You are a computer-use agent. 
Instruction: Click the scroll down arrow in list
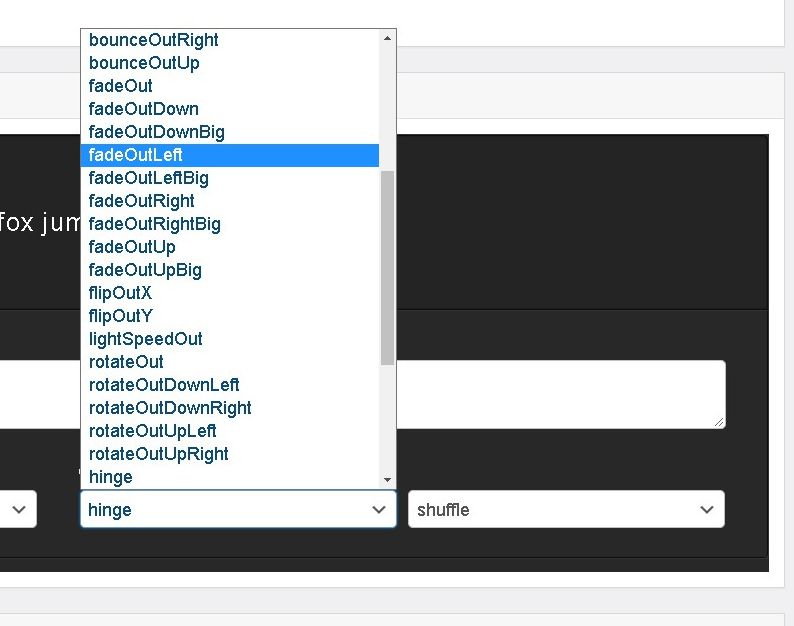tap(387, 480)
